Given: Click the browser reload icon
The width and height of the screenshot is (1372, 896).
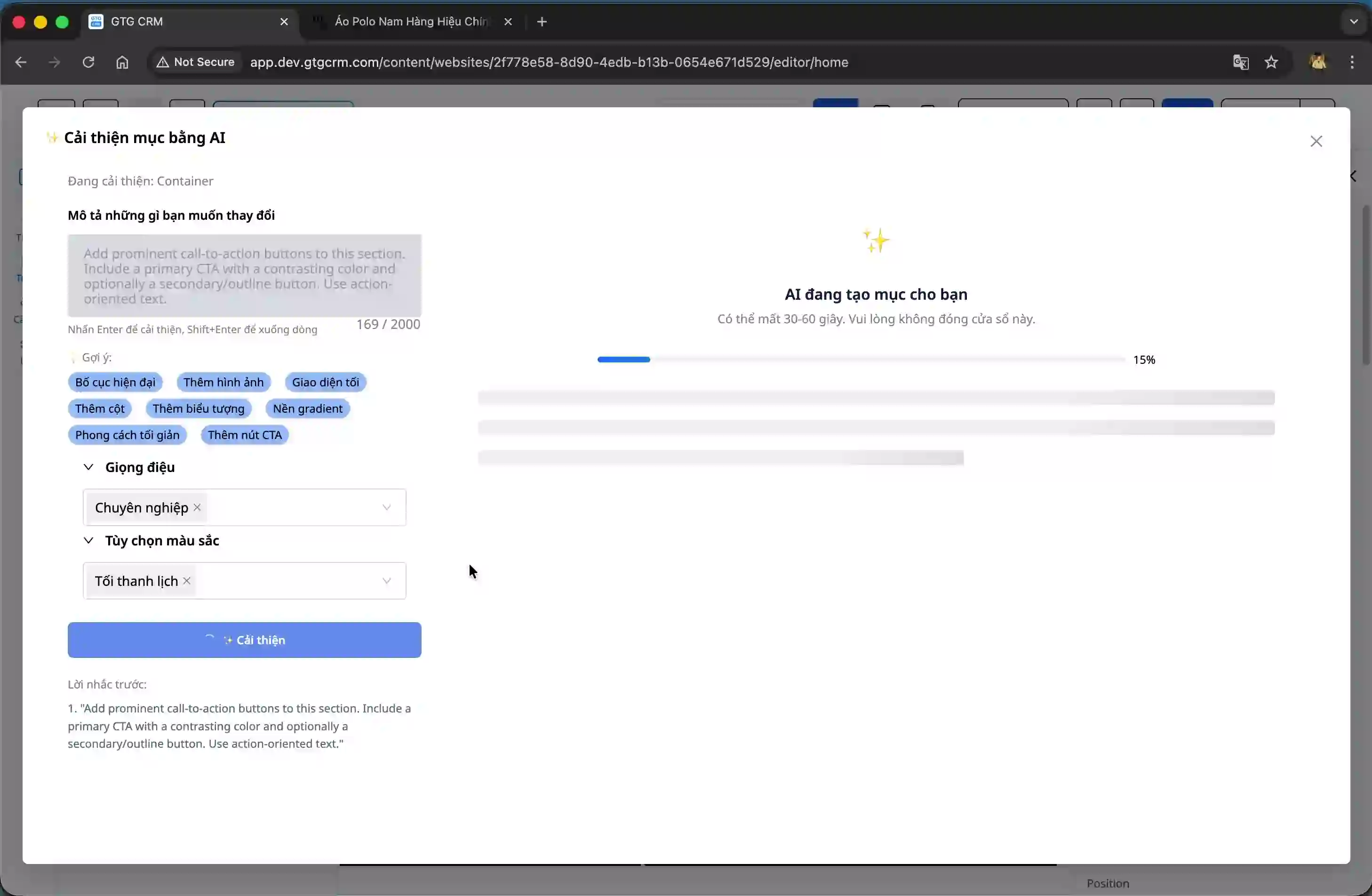Looking at the screenshot, I should tap(88, 62).
